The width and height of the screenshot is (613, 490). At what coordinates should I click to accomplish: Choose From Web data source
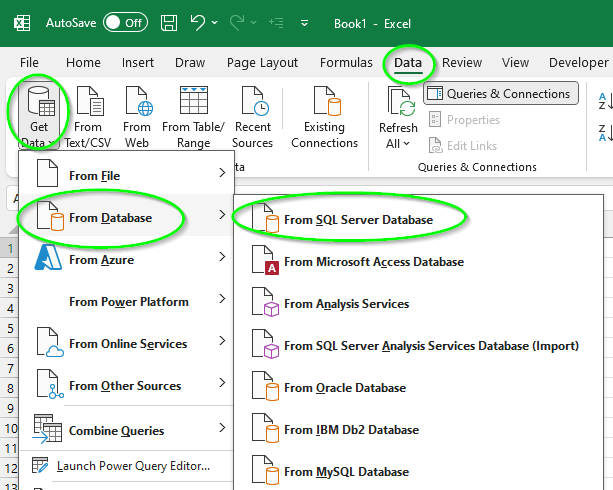(x=137, y=117)
